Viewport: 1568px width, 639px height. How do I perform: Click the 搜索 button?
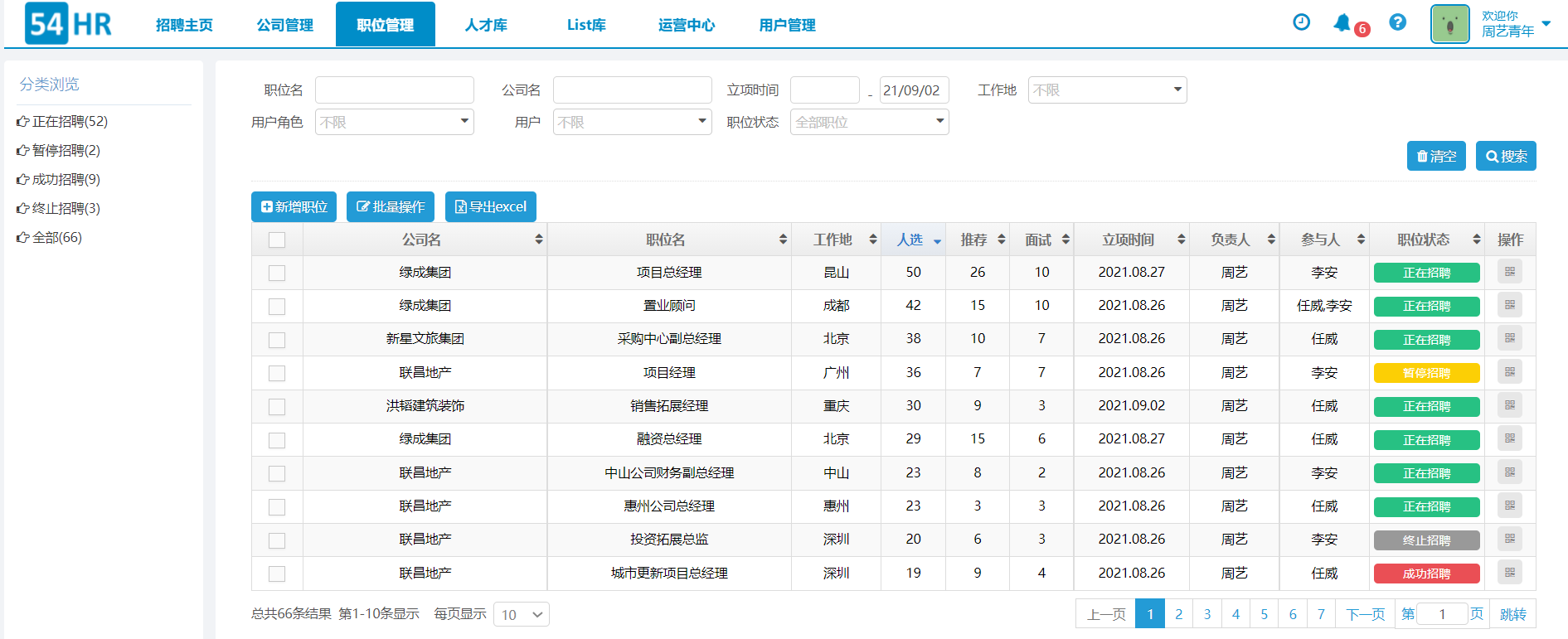pyautogui.click(x=1506, y=156)
